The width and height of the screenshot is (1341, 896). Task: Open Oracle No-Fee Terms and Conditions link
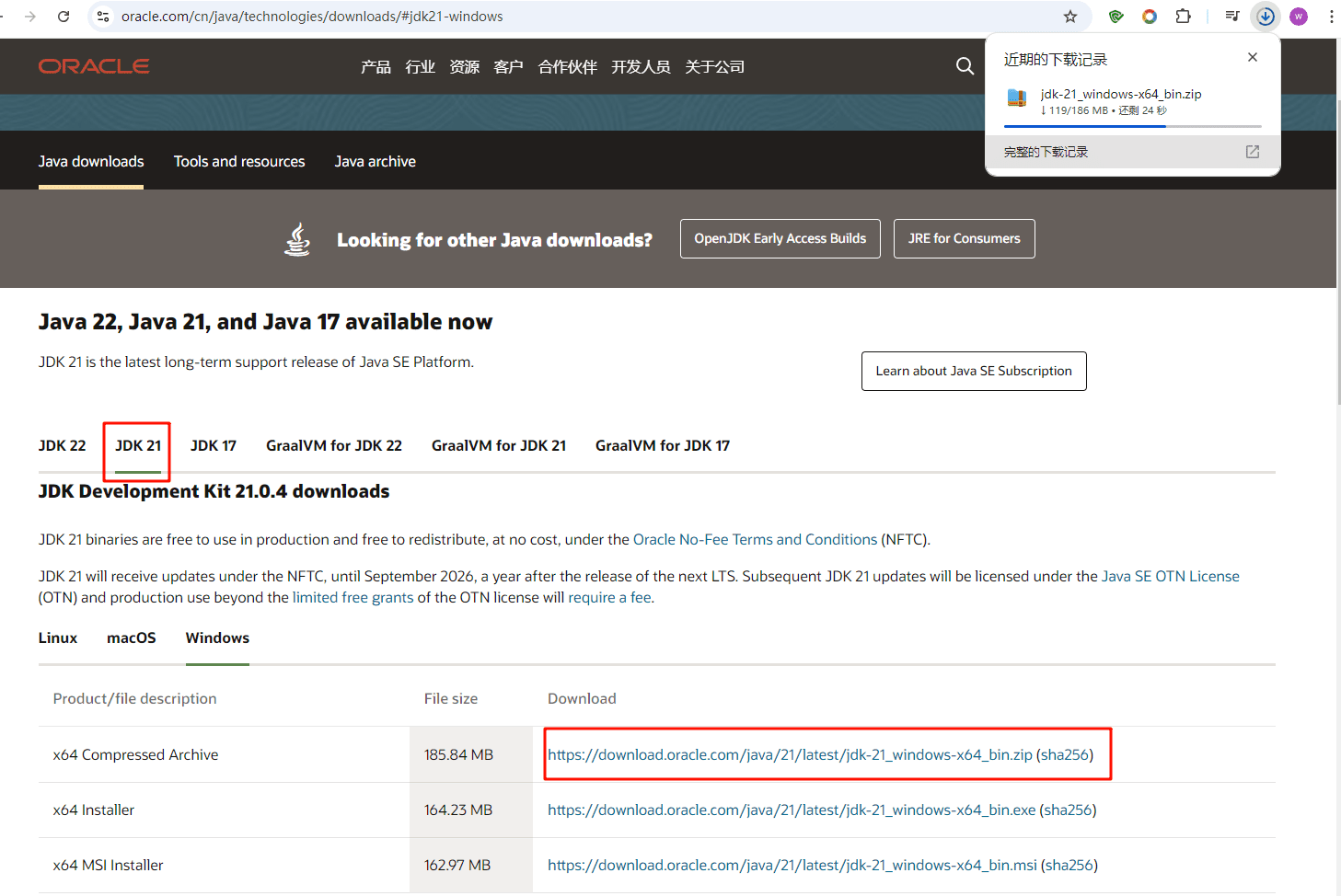coord(755,539)
